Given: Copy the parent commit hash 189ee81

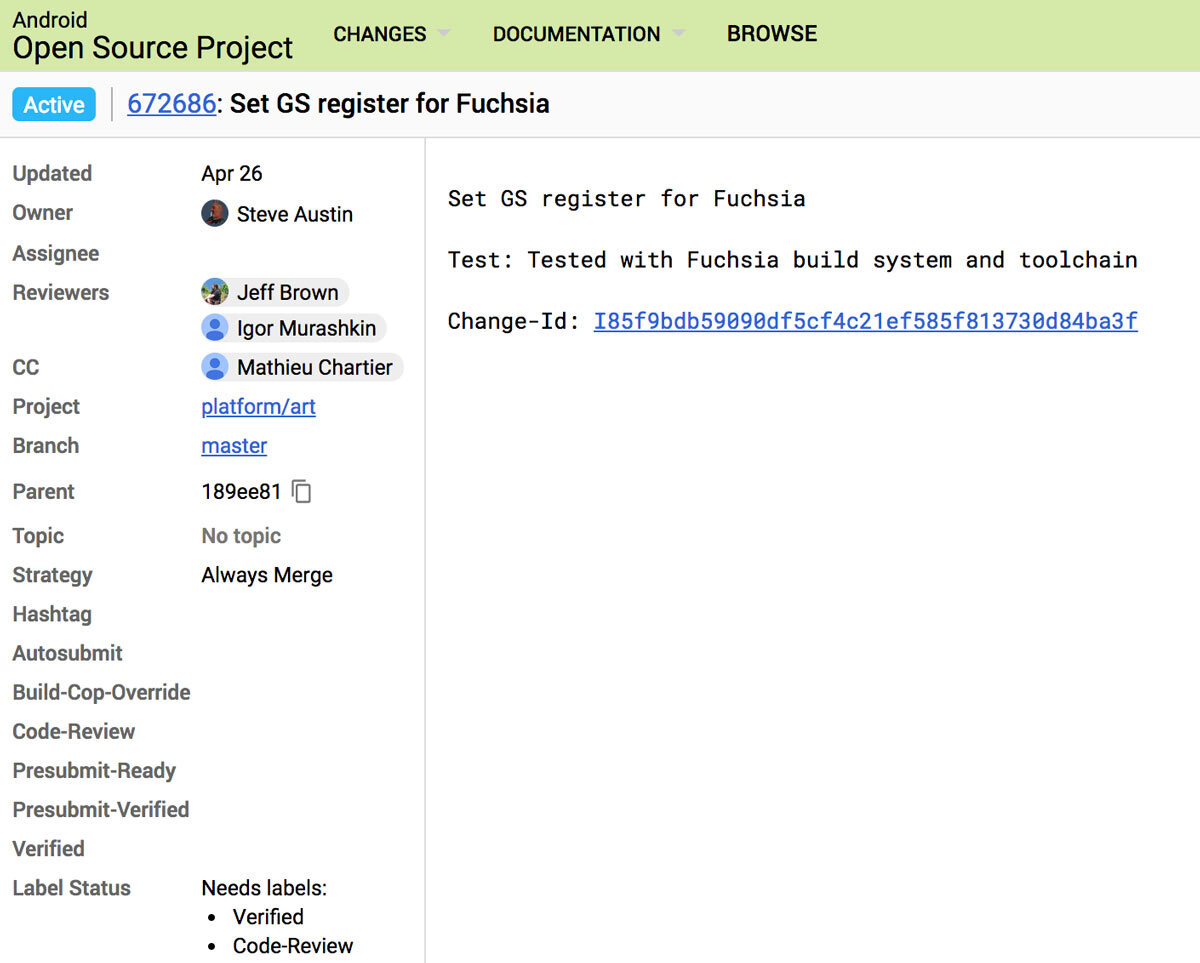Looking at the screenshot, I should [x=301, y=491].
